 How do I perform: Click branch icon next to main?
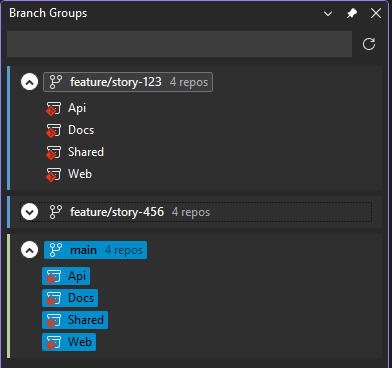(x=56, y=250)
